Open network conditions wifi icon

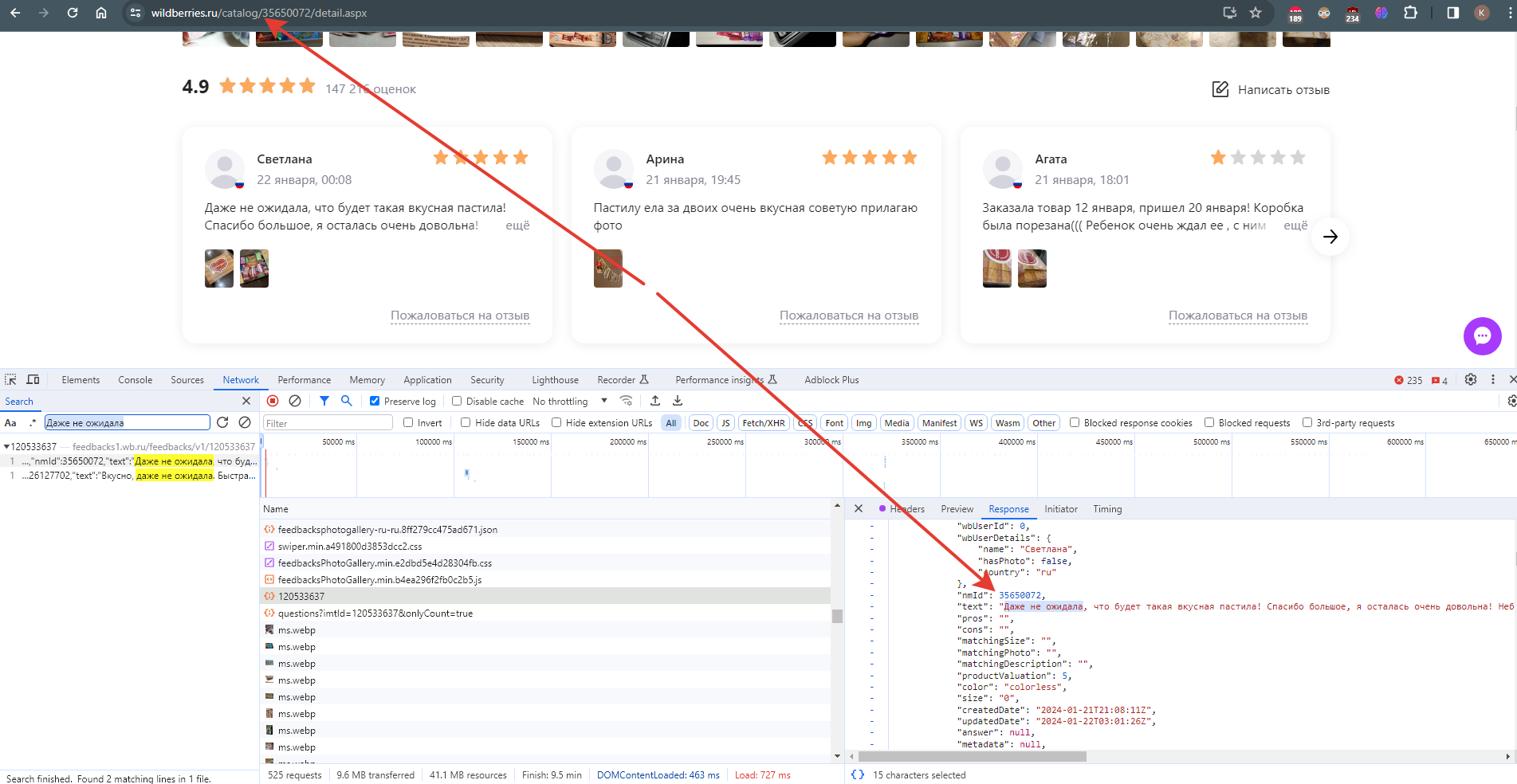click(x=627, y=401)
